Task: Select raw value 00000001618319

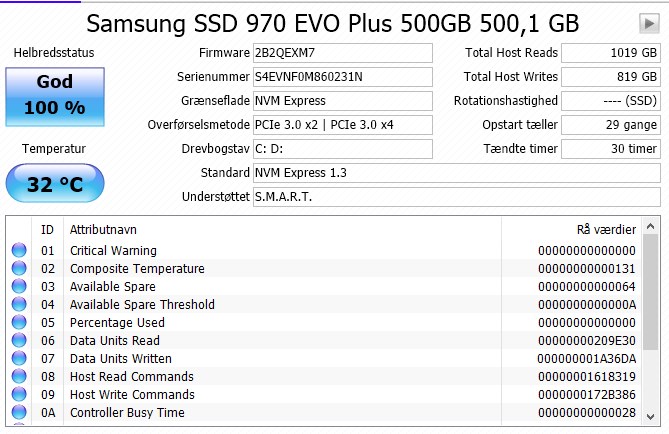Action: [x=587, y=376]
